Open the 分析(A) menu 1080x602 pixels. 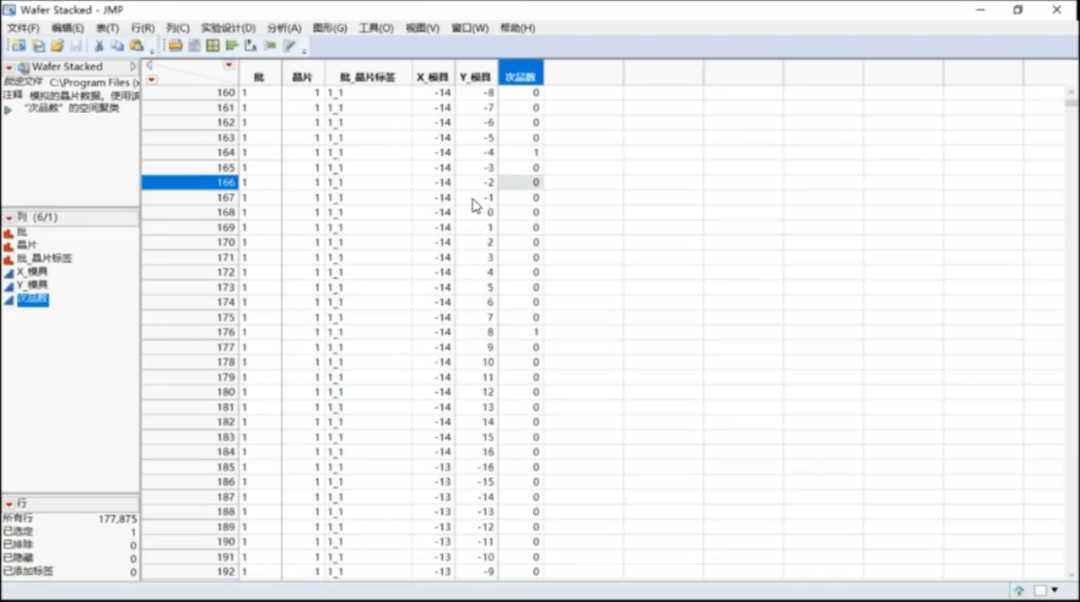[284, 28]
